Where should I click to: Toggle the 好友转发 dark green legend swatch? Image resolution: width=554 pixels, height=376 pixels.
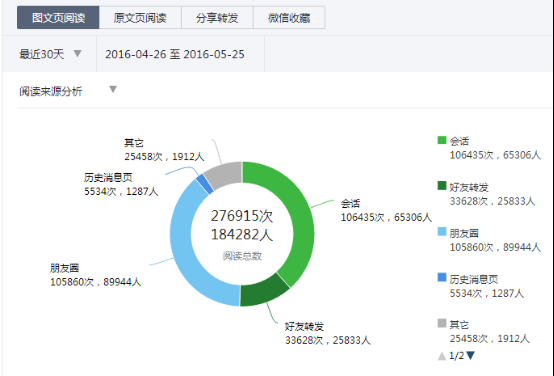pos(442,186)
